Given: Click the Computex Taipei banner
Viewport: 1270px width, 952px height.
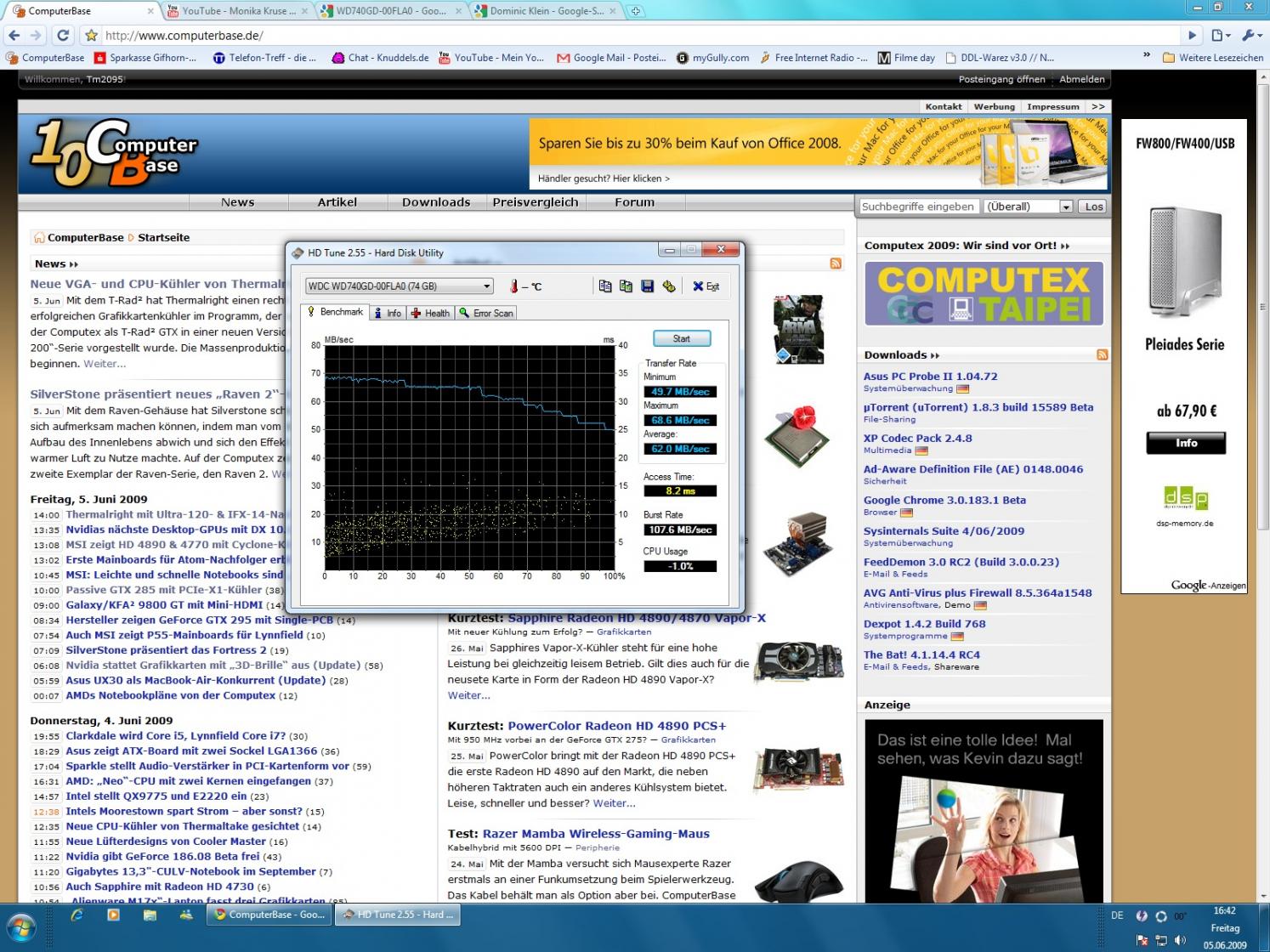Looking at the screenshot, I should click(x=984, y=293).
